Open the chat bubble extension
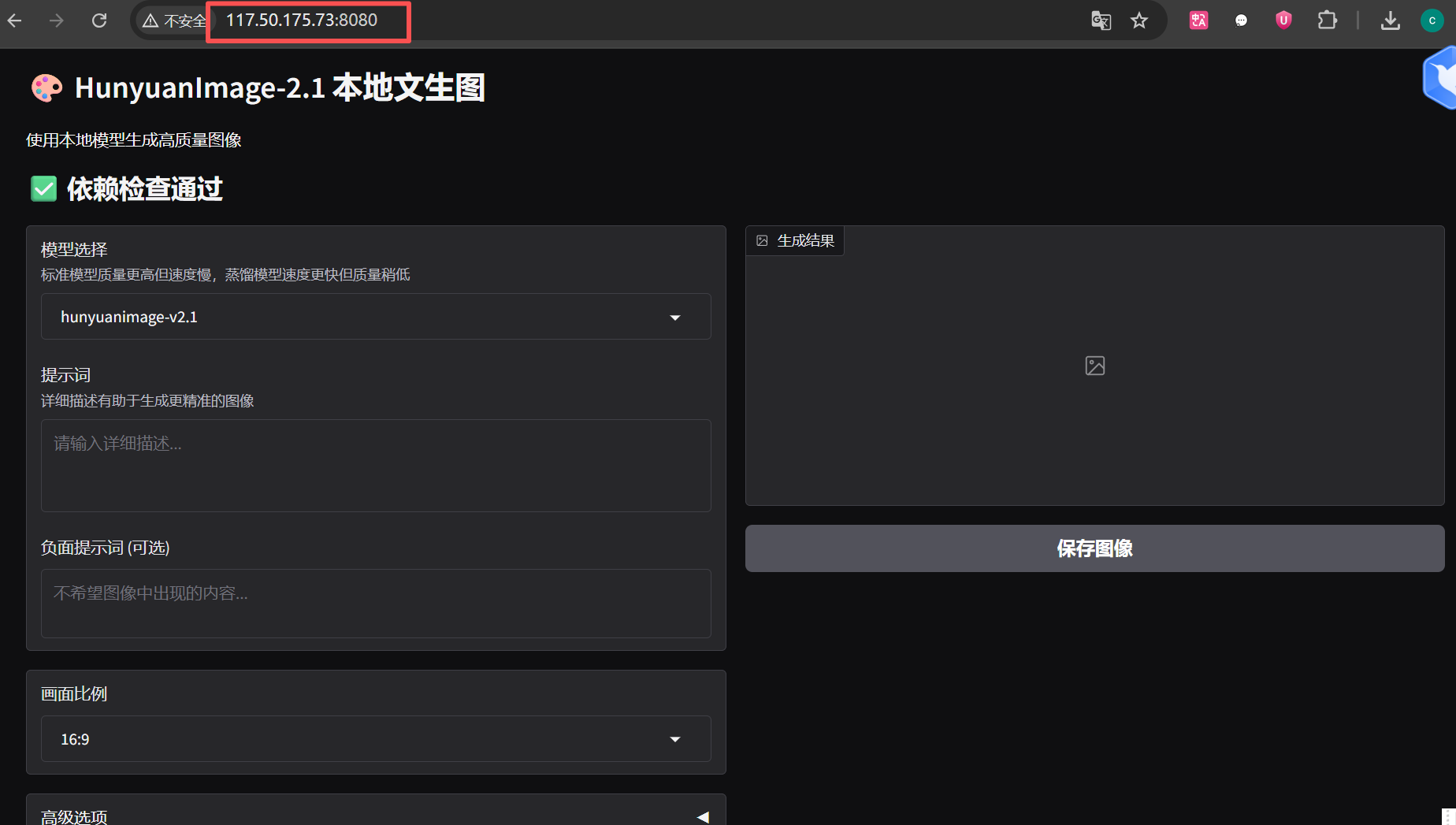1456x825 pixels. (x=1241, y=20)
